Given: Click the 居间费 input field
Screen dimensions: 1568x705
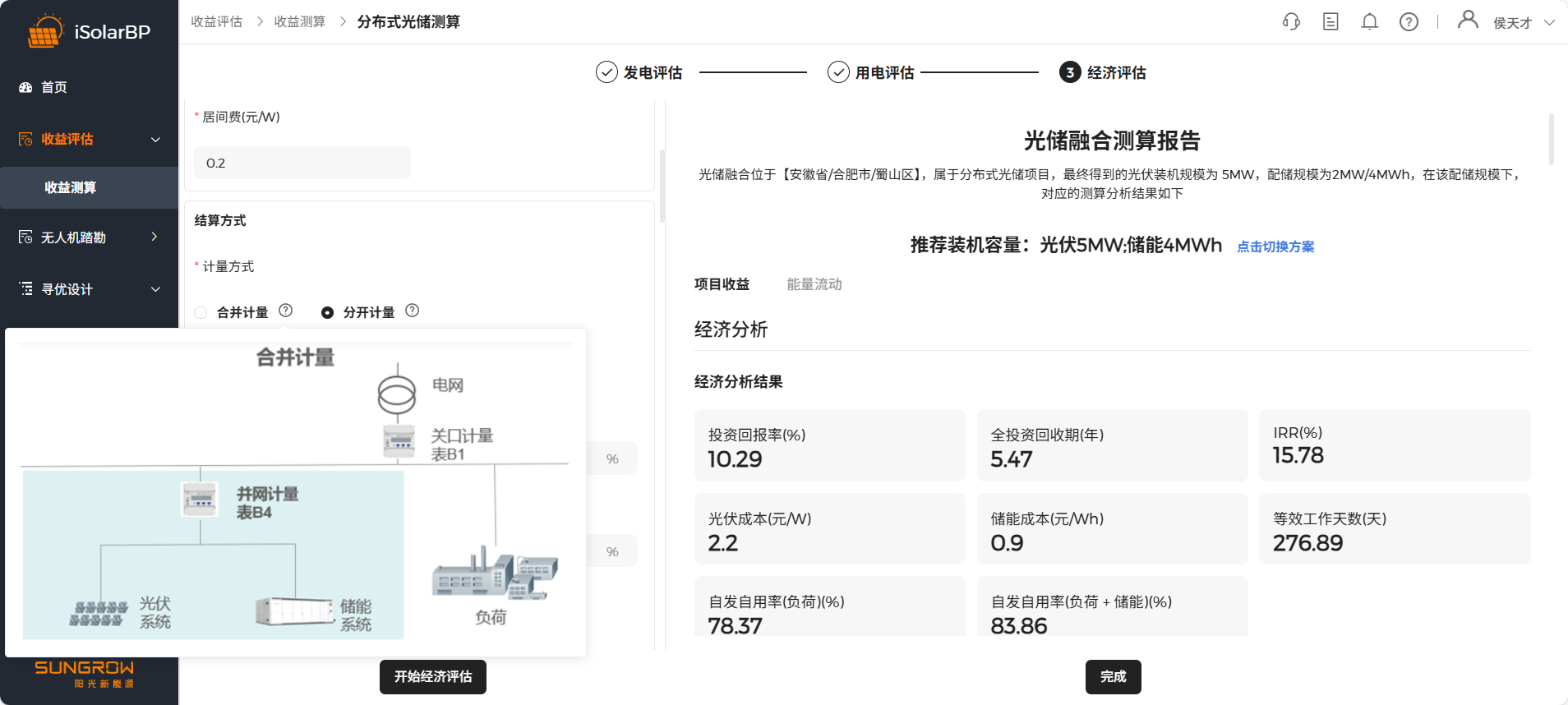Looking at the screenshot, I should [x=302, y=163].
